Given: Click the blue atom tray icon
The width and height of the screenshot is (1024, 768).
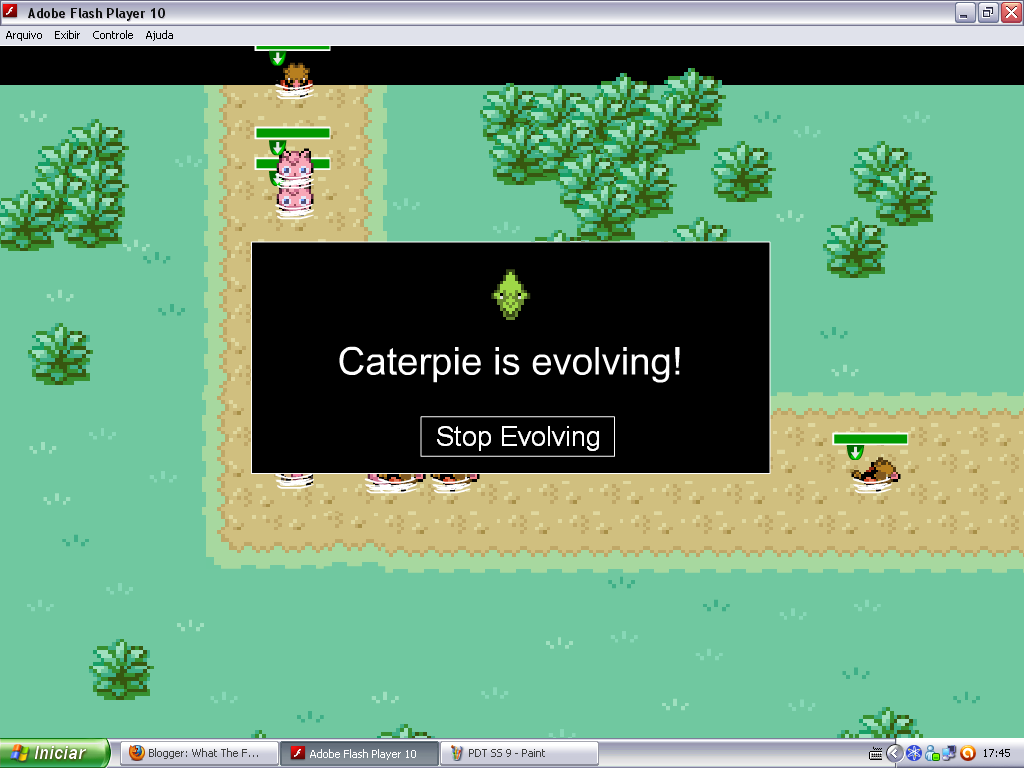Looking at the screenshot, I should pos(914,754).
